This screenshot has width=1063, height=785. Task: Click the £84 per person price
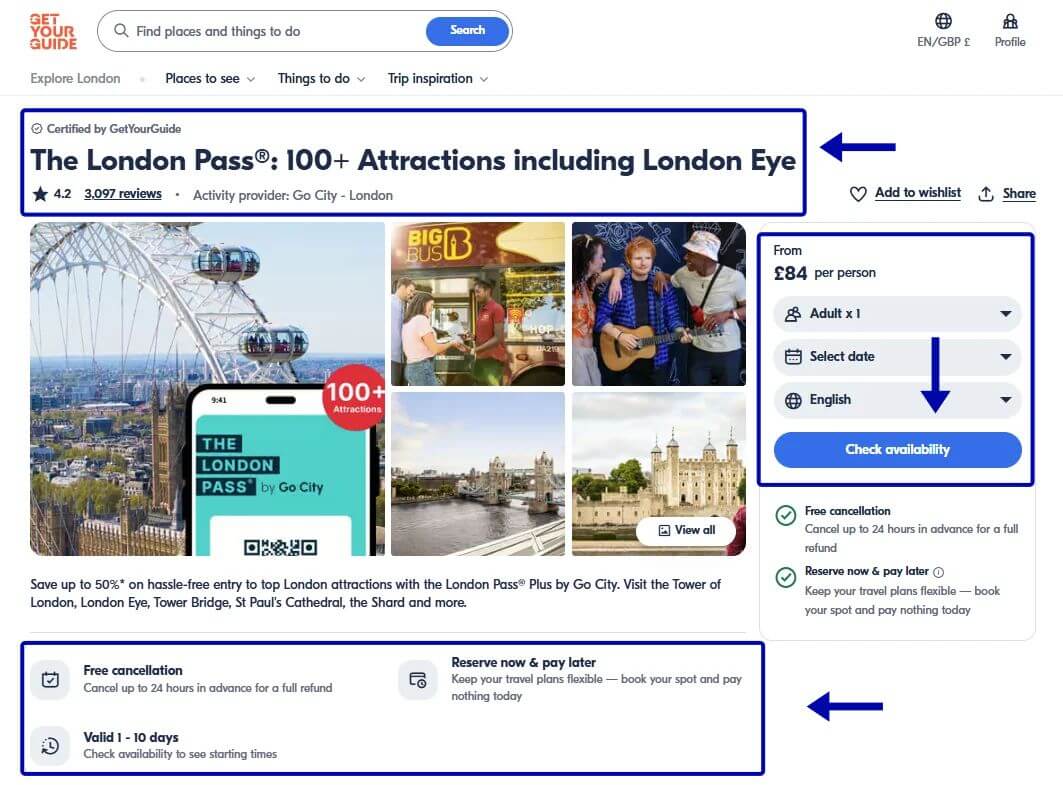point(824,273)
